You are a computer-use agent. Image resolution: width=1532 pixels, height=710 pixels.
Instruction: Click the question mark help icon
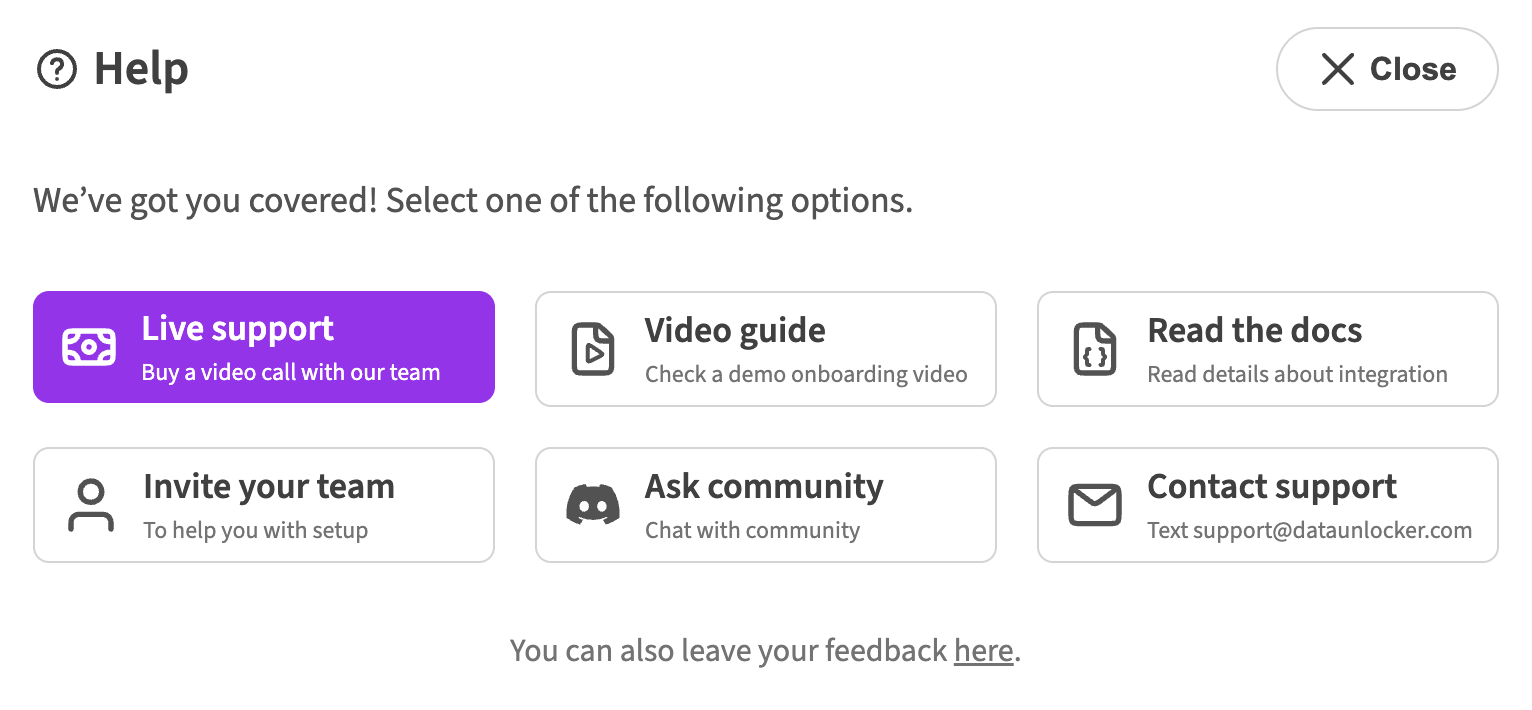tap(56, 70)
